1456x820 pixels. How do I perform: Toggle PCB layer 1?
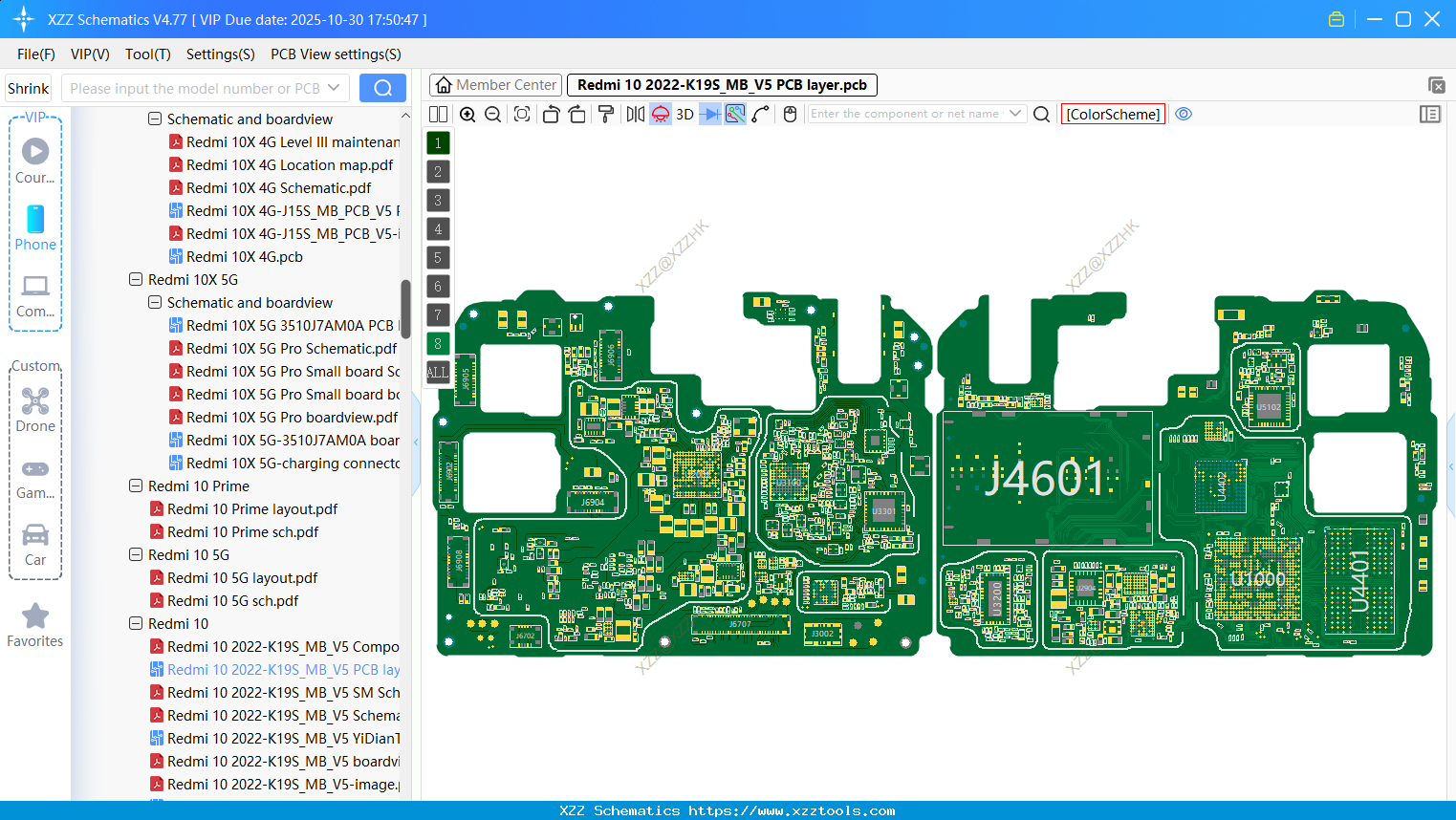pyautogui.click(x=438, y=143)
